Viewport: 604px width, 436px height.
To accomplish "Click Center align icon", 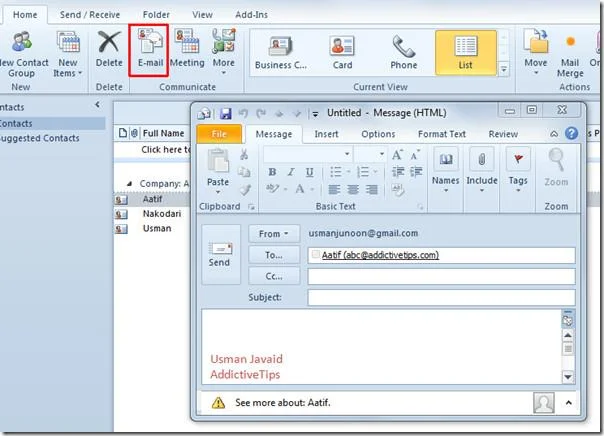I will [353, 189].
